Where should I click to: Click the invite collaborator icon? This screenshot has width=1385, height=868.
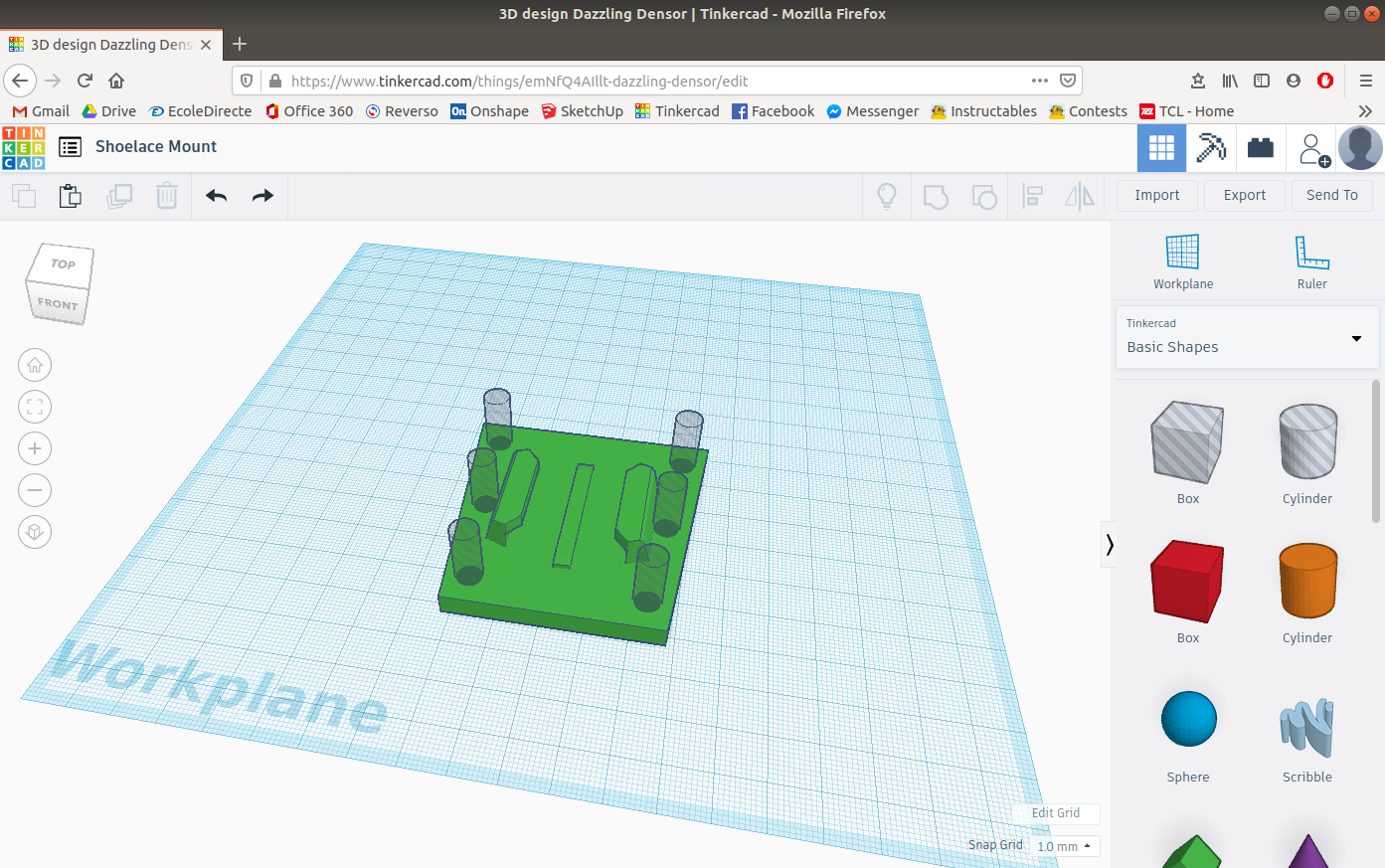(1313, 149)
